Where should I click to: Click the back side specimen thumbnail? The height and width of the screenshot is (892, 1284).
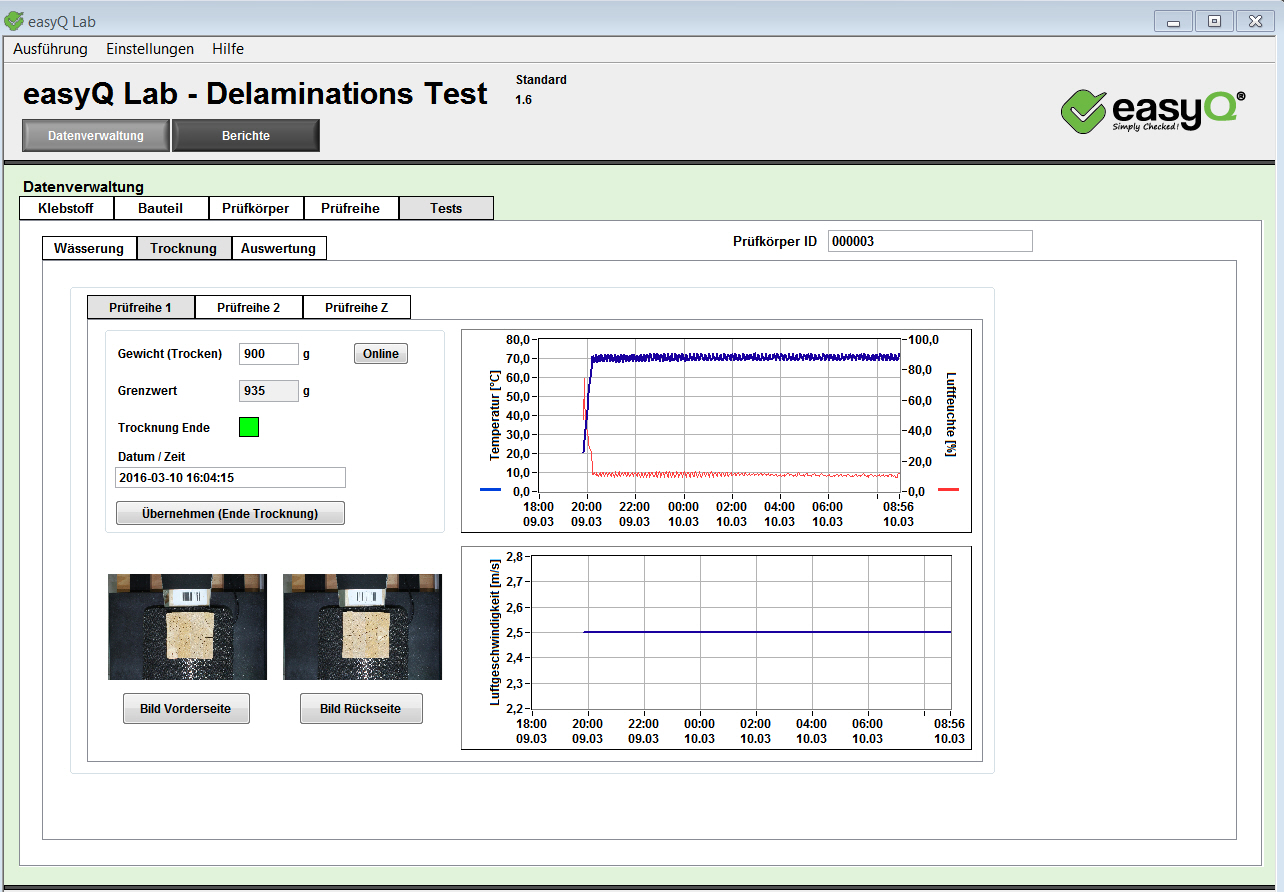[362, 627]
